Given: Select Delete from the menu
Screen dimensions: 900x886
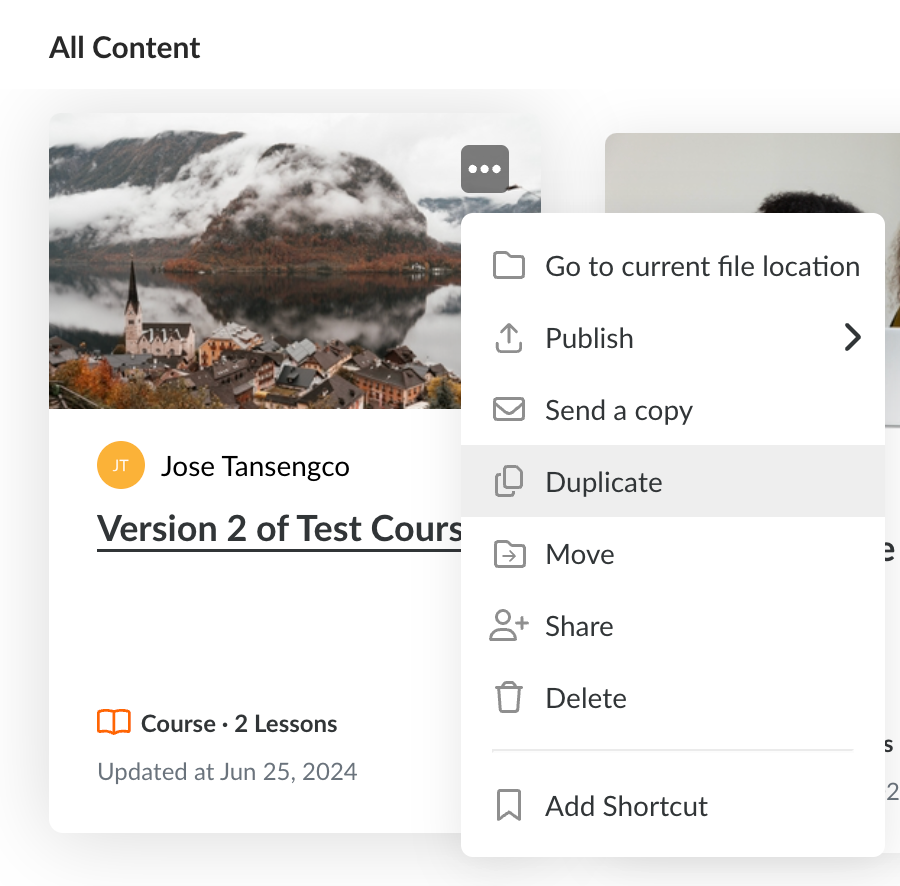Looking at the screenshot, I should pyautogui.click(x=586, y=698).
